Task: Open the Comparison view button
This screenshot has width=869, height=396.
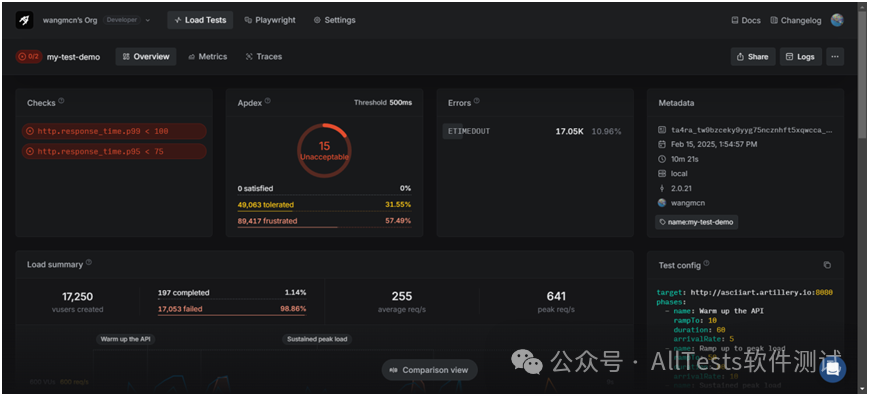Action: [430, 370]
